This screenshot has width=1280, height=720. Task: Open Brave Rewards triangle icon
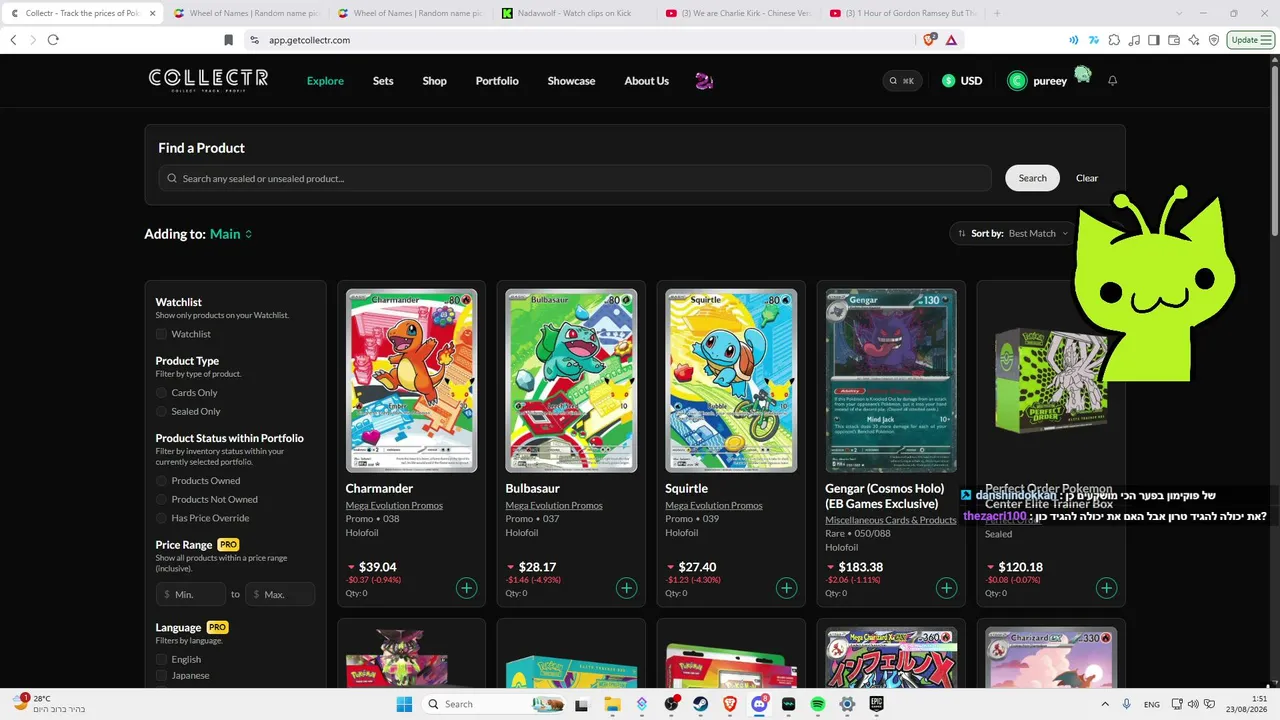click(x=951, y=40)
